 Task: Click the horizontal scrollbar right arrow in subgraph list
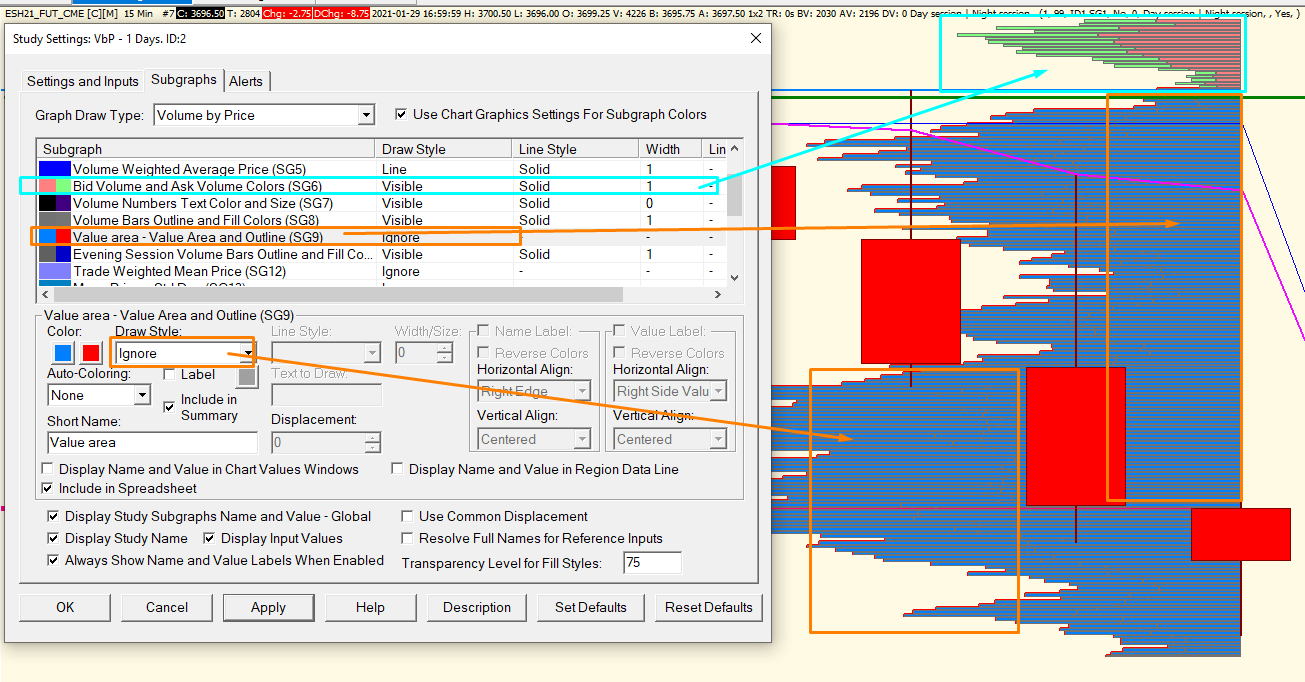[x=718, y=295]
